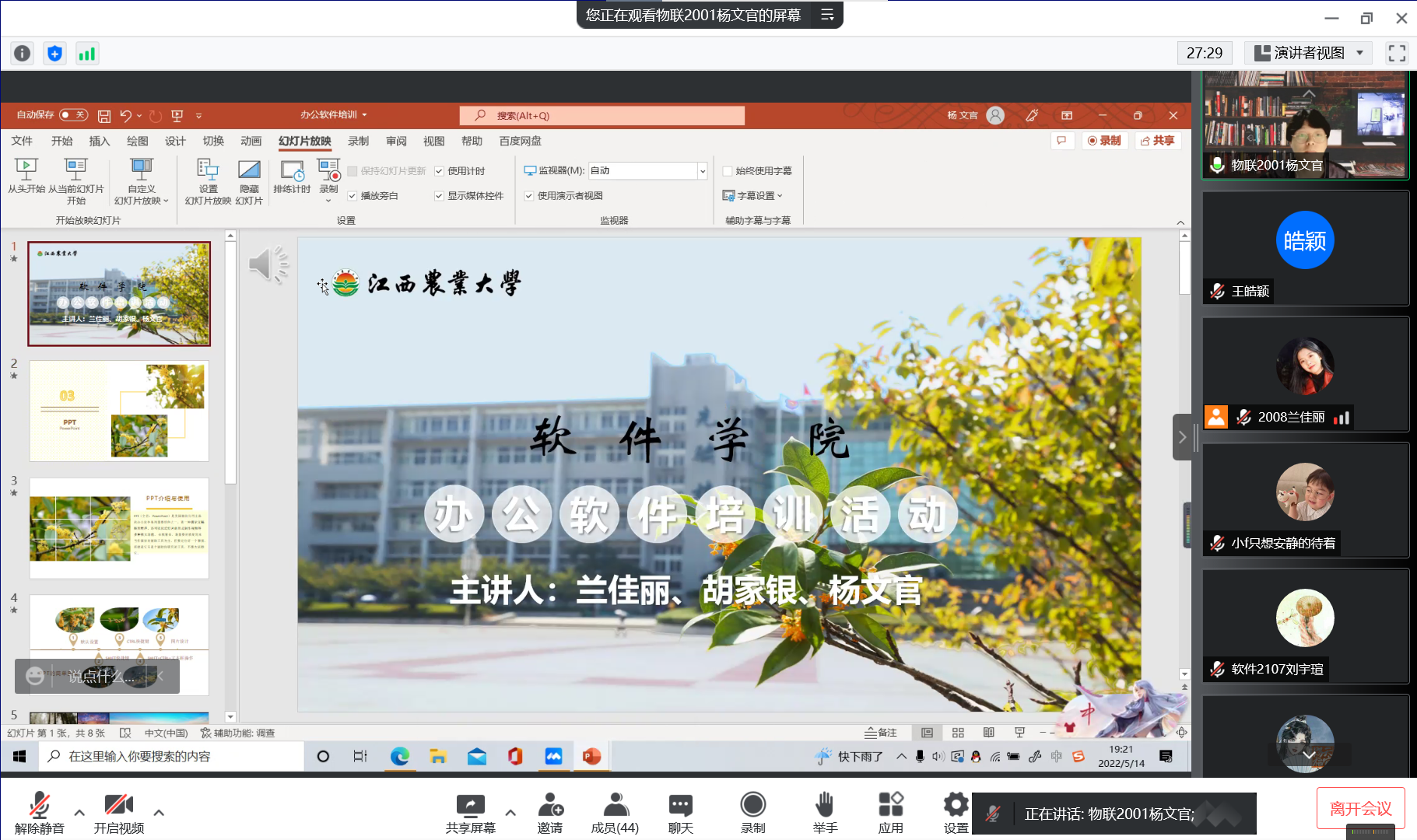Expand the monitor selection dropdown
The width and height of the screenshot is (1417, 840).
[702, 171]
